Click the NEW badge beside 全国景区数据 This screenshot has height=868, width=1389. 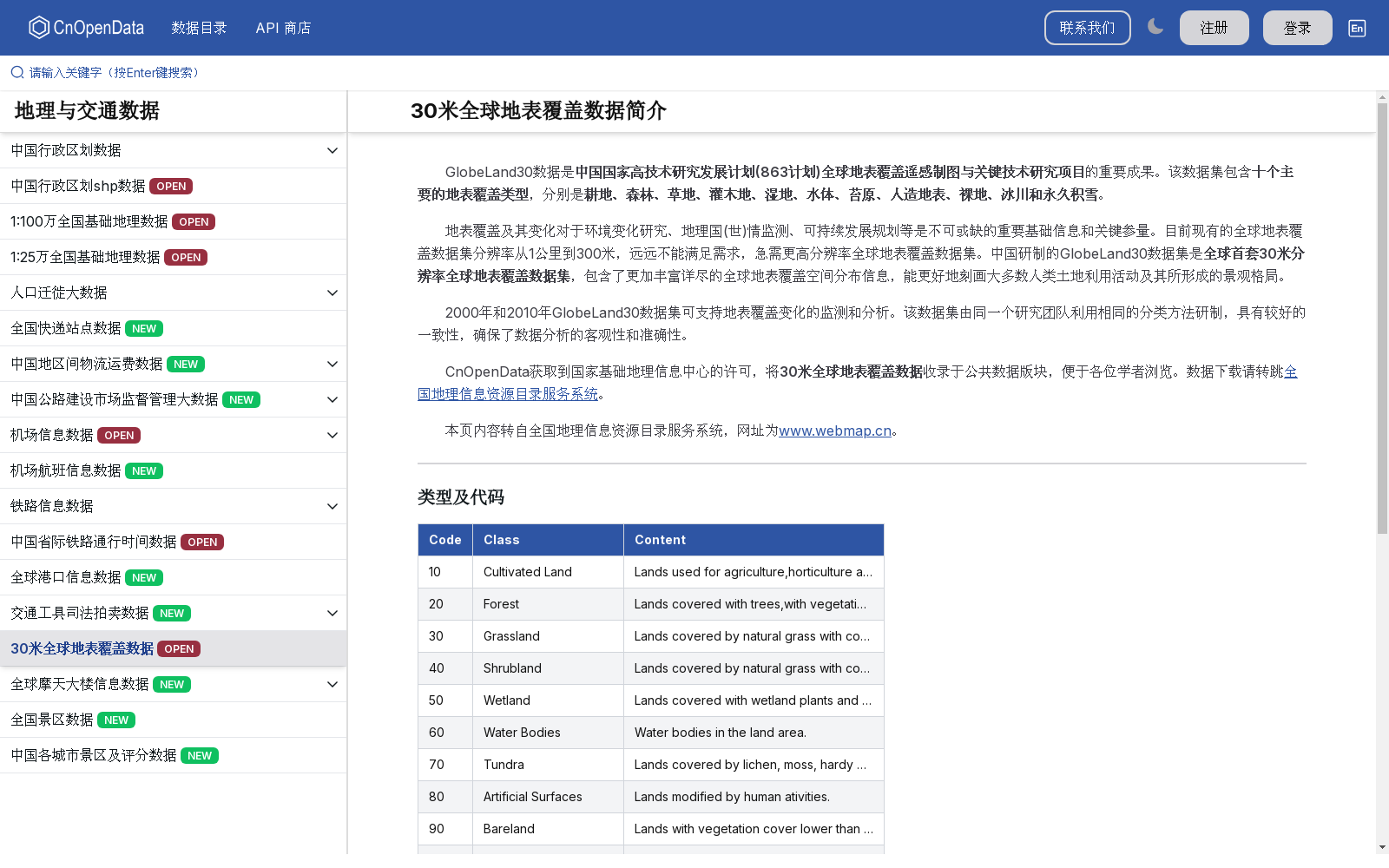(116, 720)
